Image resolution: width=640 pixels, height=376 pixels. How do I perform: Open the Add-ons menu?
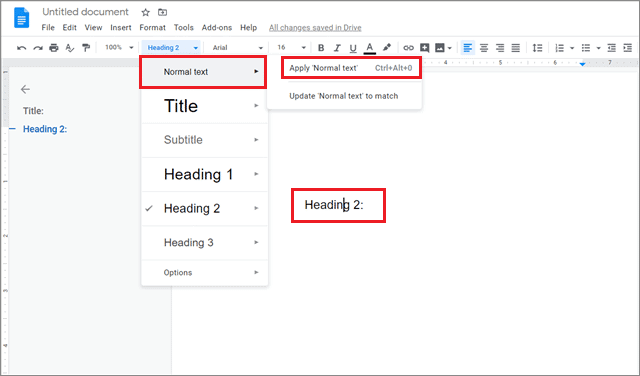(217, 28)
